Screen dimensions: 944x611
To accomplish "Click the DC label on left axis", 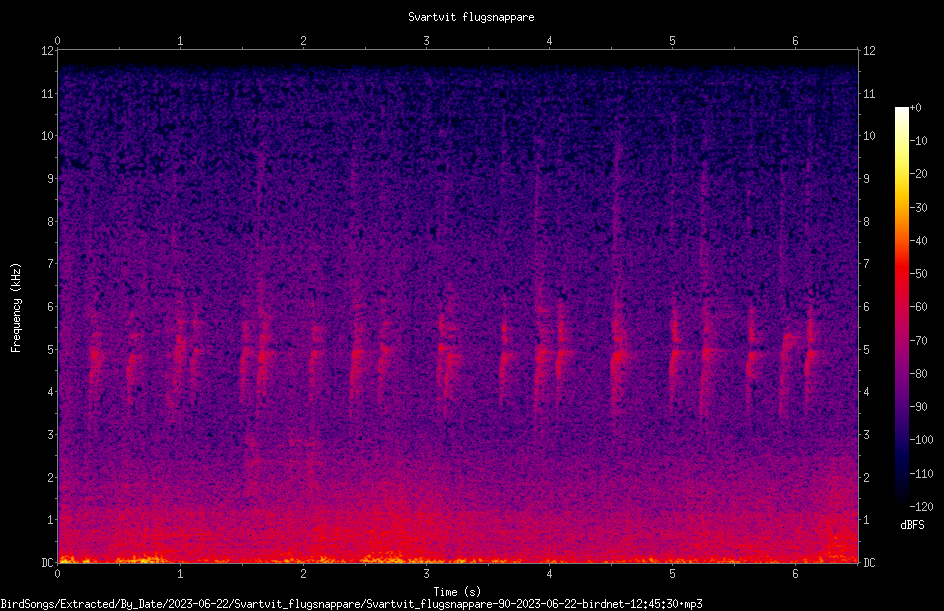I will tap(47, 562).
